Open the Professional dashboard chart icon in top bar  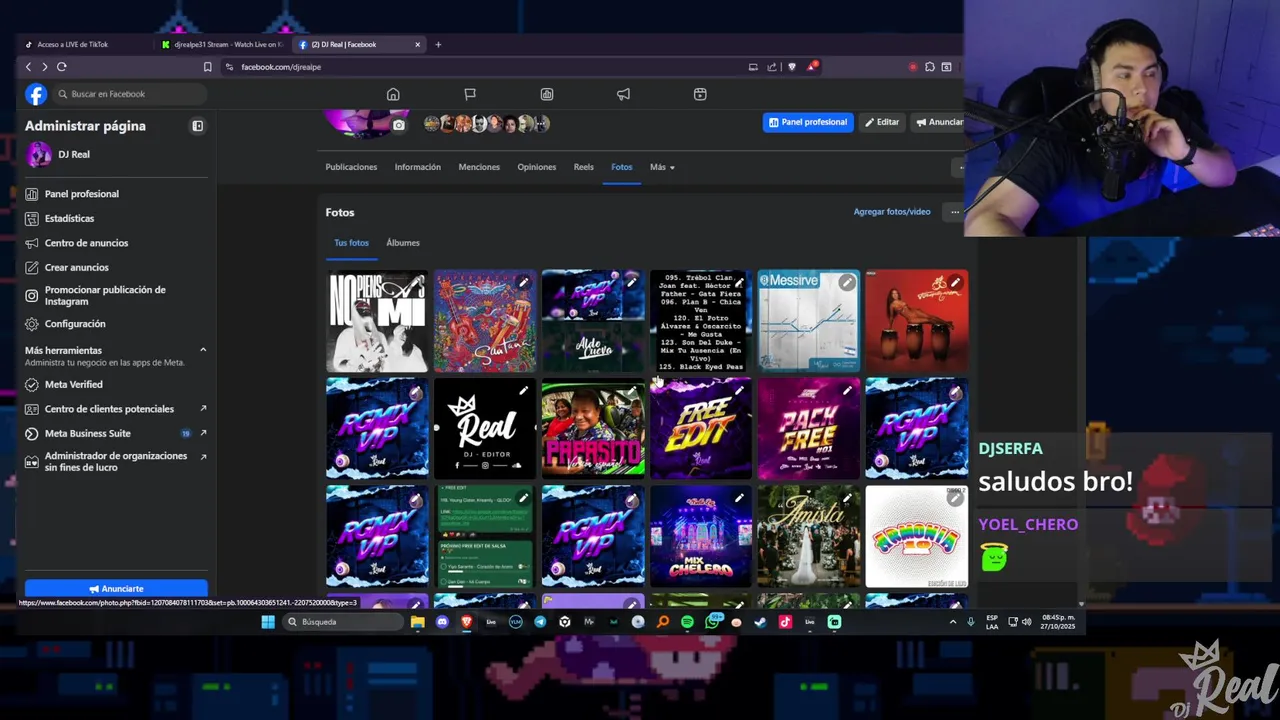click(547, 94)
